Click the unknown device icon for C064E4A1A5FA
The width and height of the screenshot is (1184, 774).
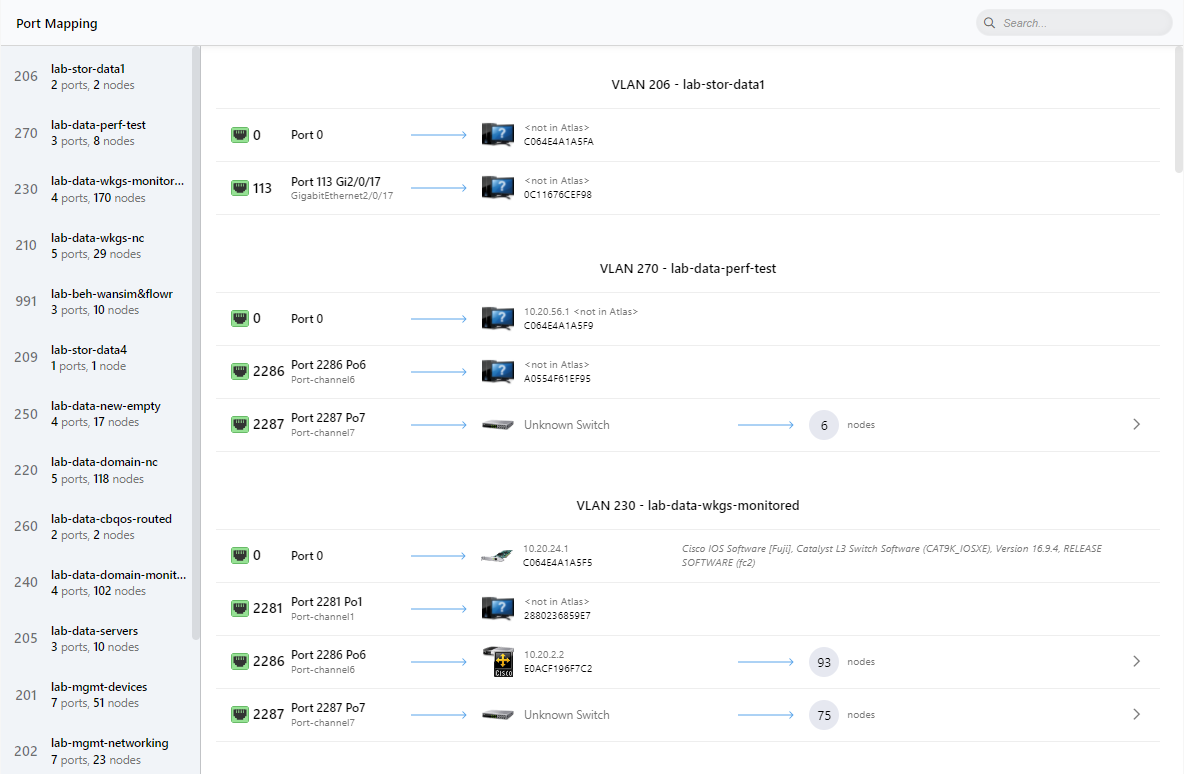[498, 134]
